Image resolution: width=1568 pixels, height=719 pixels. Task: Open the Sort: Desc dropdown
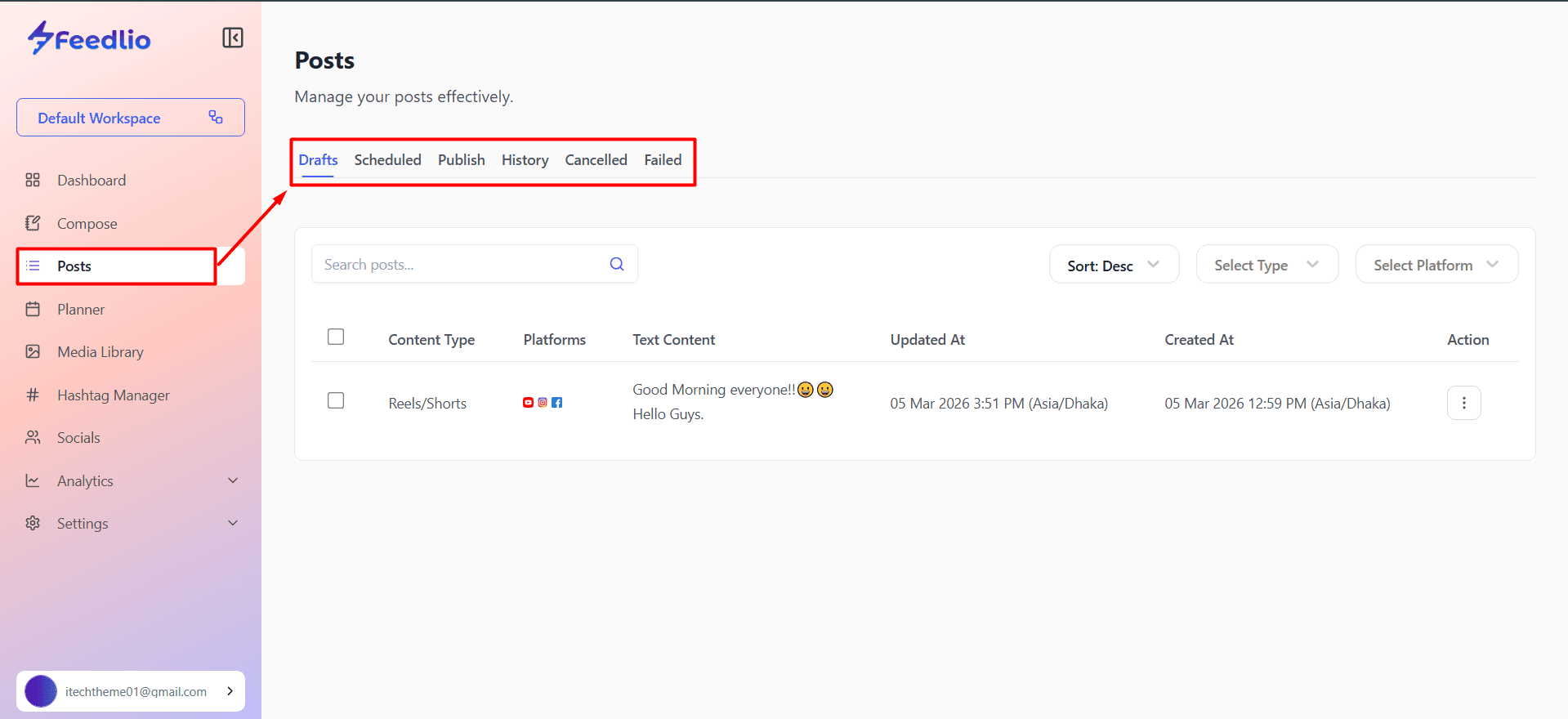[1113, 265]
